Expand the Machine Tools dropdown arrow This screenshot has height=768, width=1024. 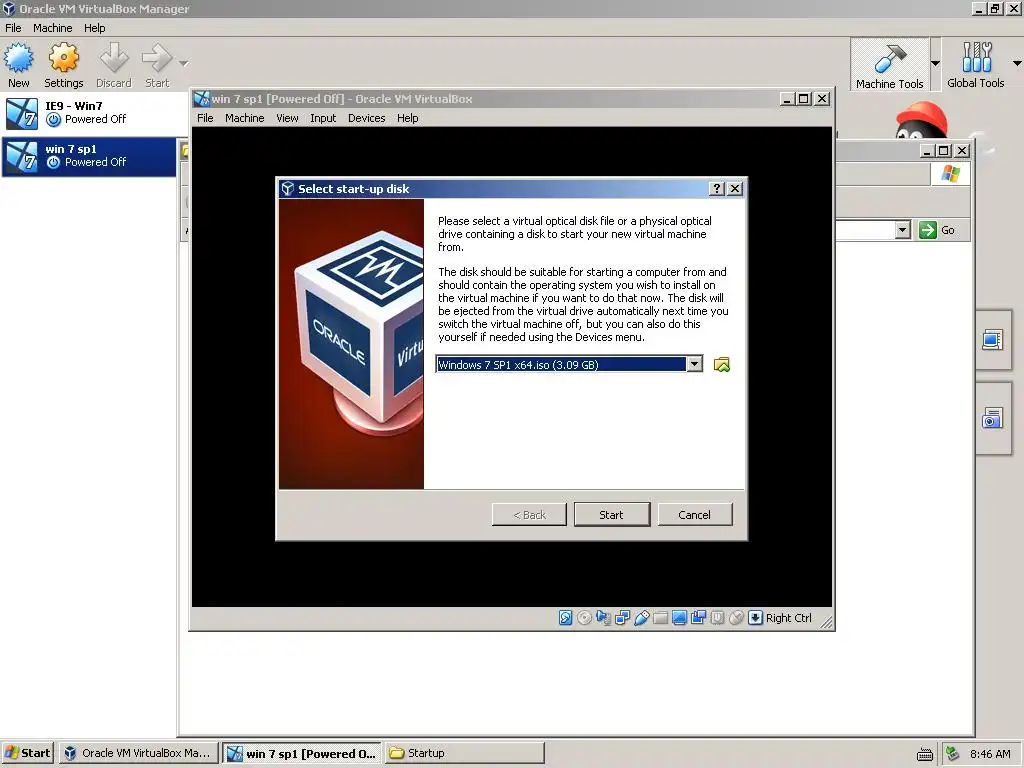point(935,63)
